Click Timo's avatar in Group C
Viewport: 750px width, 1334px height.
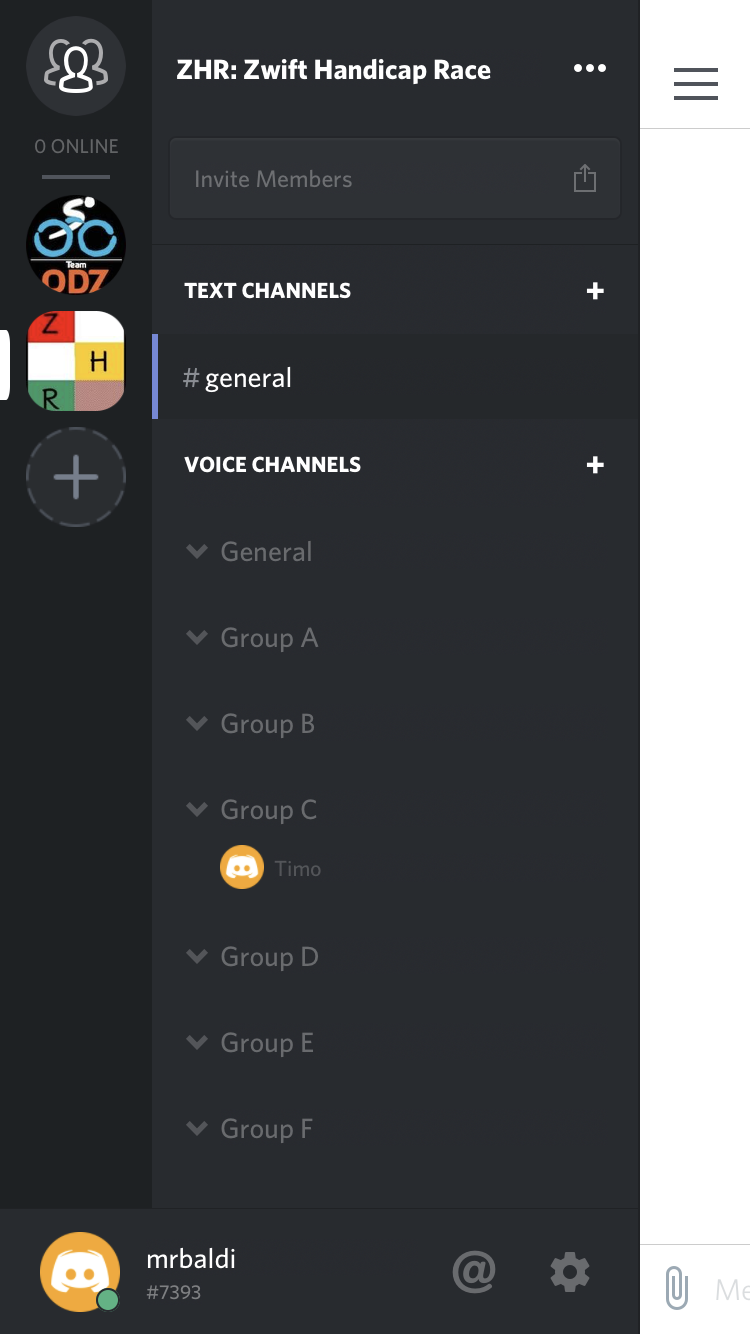pyautogui.click(x=241, y=866)
